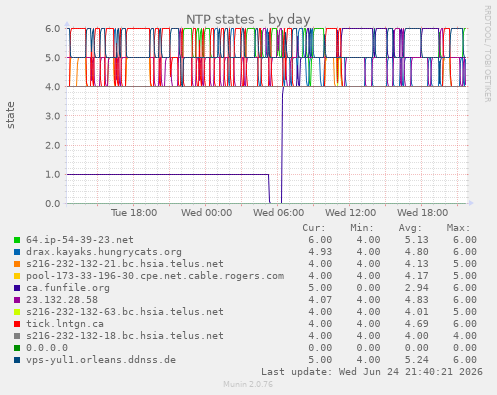Click the dark green swatch for 0.0.0.0
497x395 pixels.
pos(17,348)
